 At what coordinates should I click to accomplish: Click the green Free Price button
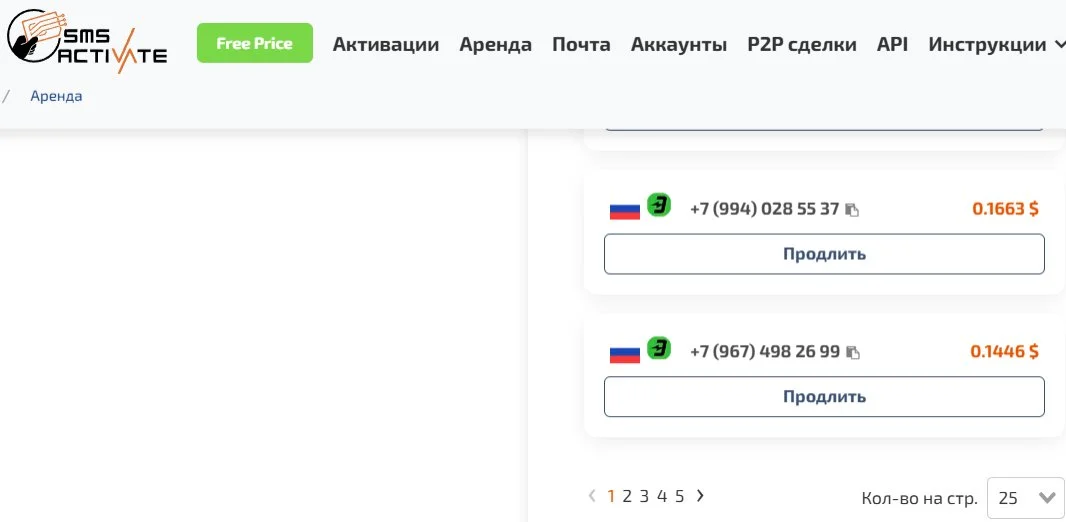point(255,44)
